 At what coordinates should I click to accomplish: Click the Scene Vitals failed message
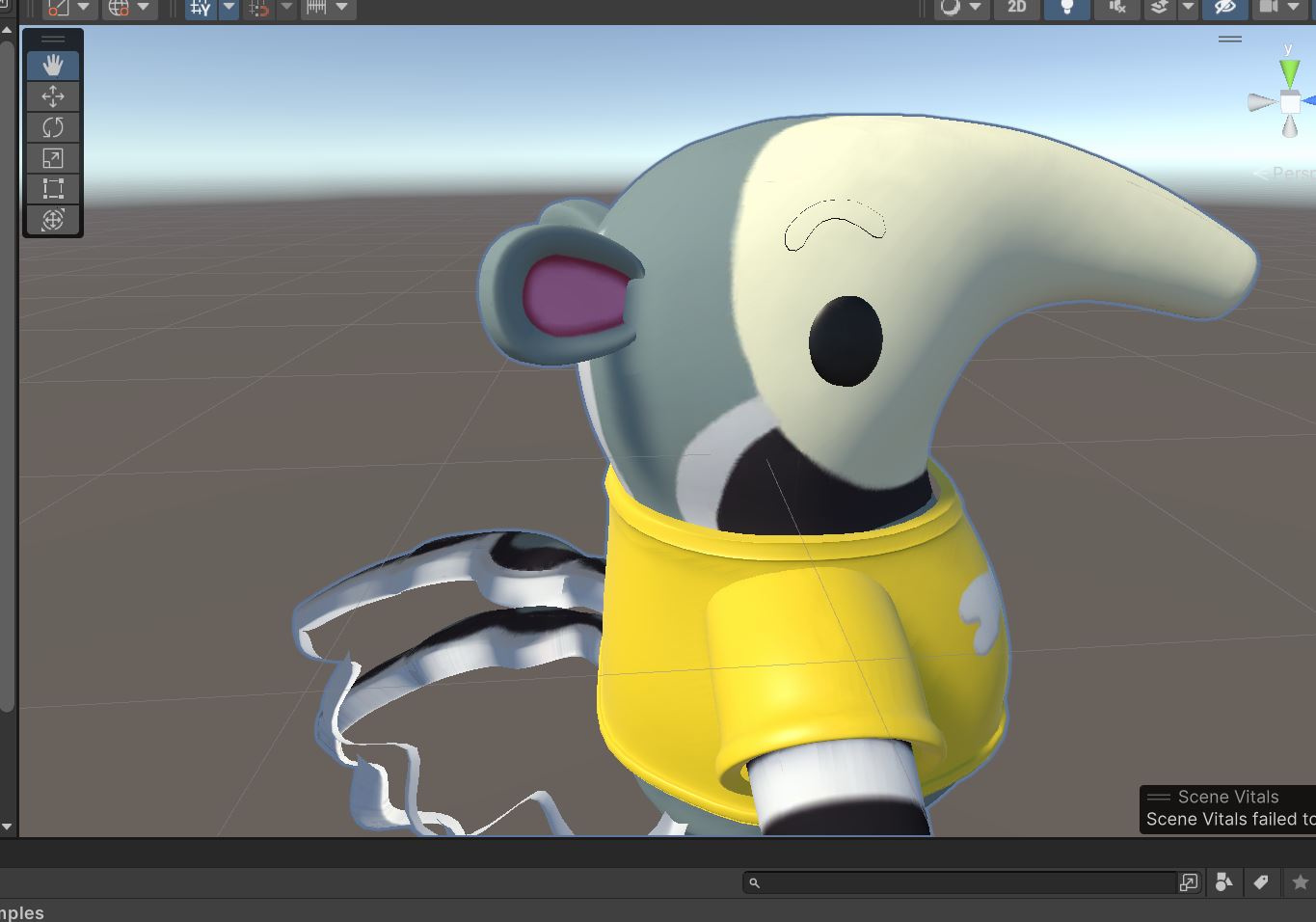pos(1230,819)
